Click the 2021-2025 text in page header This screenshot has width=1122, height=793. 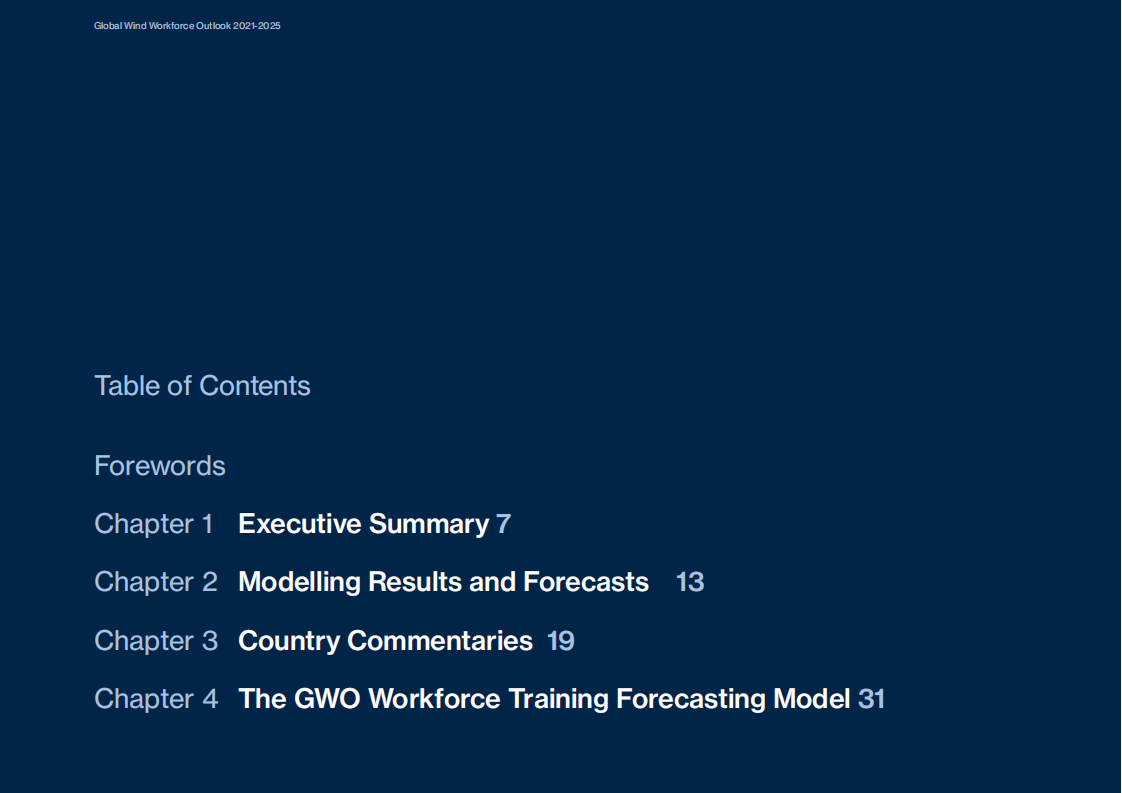coord(257,26)
